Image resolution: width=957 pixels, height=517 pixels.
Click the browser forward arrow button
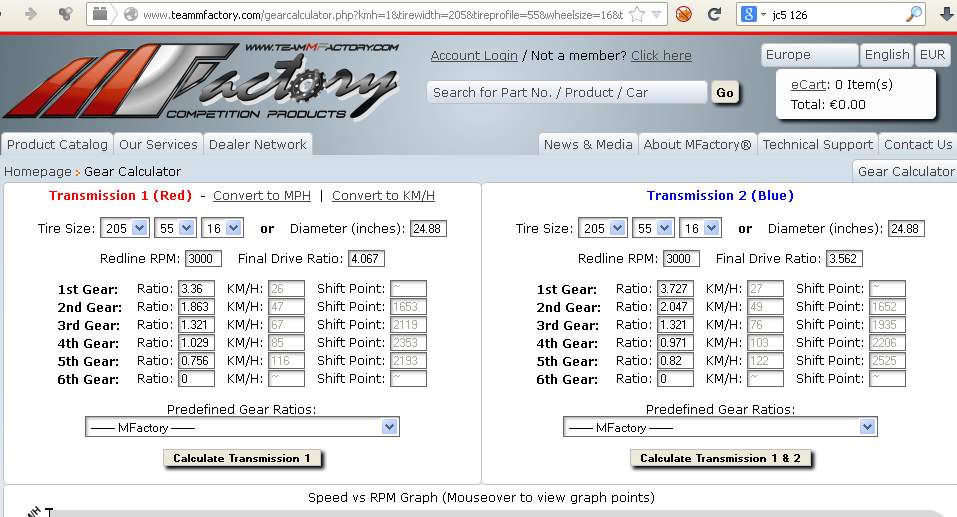[x=30, y=14]
